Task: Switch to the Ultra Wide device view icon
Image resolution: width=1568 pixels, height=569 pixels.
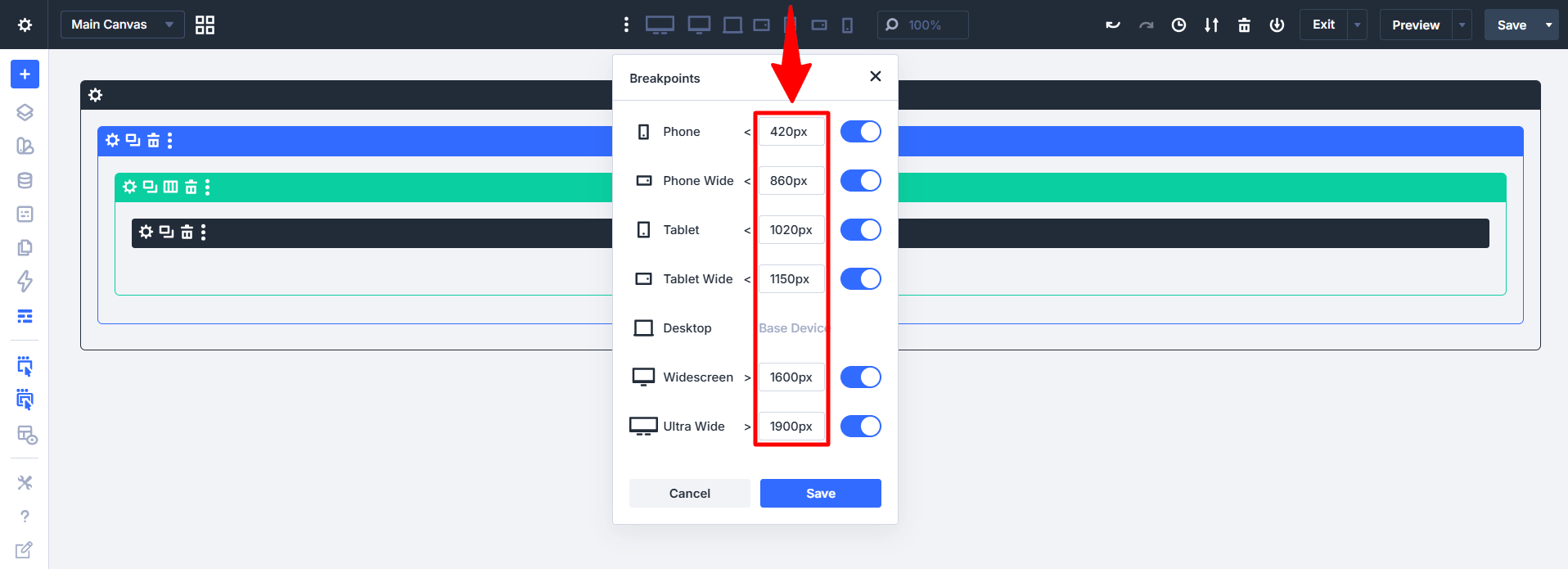Action: point(660,25)
